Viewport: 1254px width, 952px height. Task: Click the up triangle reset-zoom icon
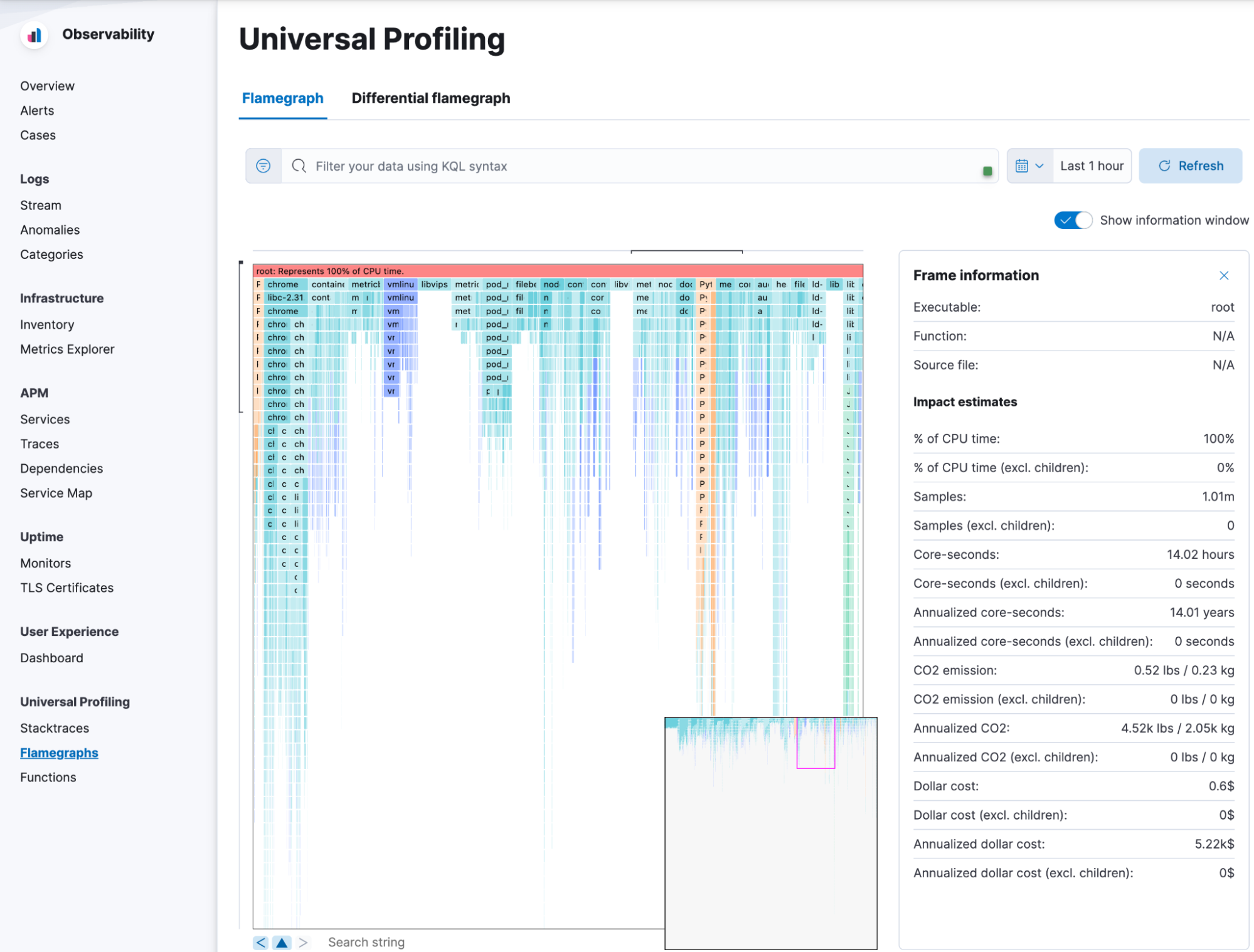(x=282, y=942)
